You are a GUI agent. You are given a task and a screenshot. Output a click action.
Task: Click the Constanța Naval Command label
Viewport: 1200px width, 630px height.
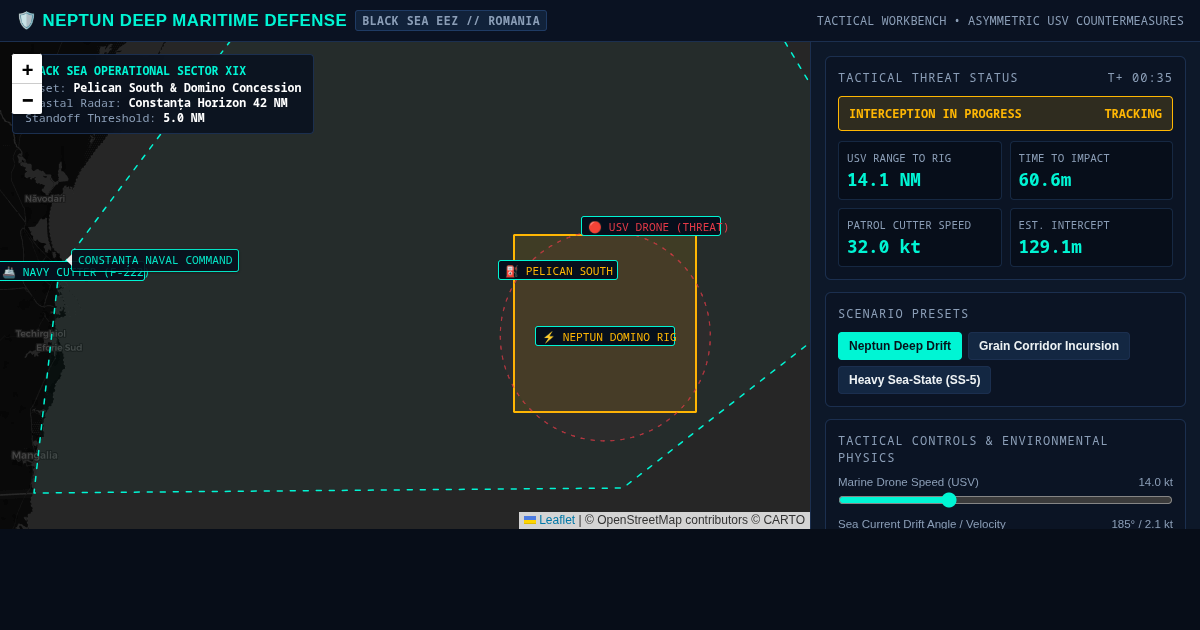(155, 260)
